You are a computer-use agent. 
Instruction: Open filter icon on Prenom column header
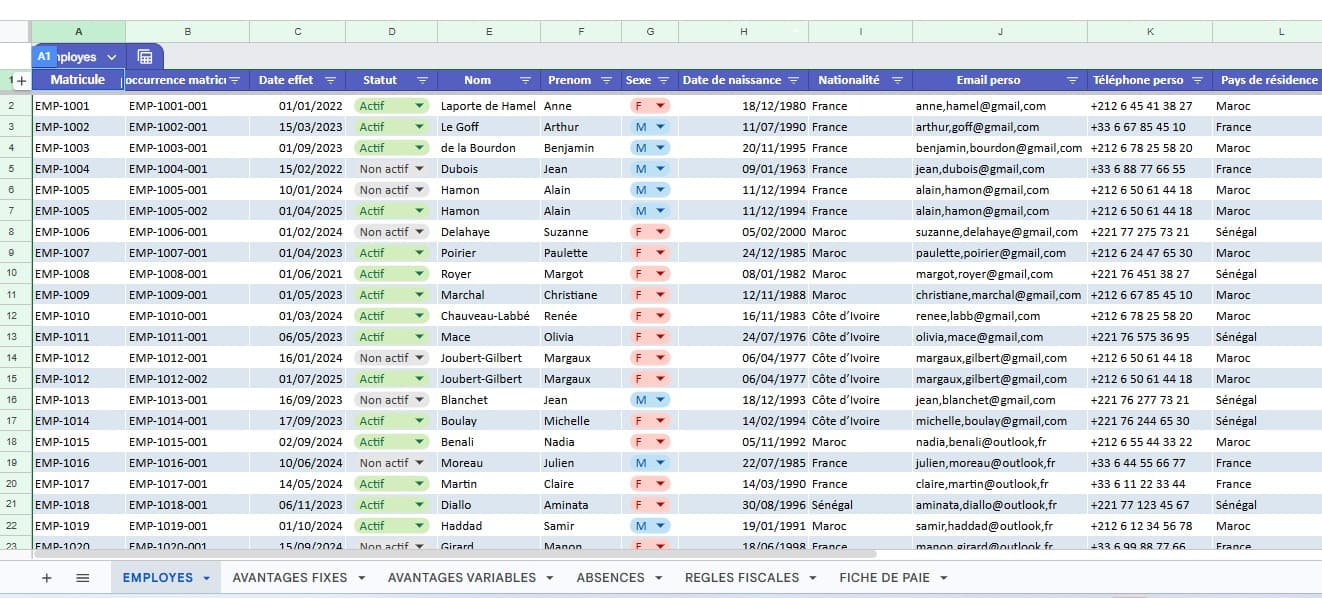tap(608, 80)
